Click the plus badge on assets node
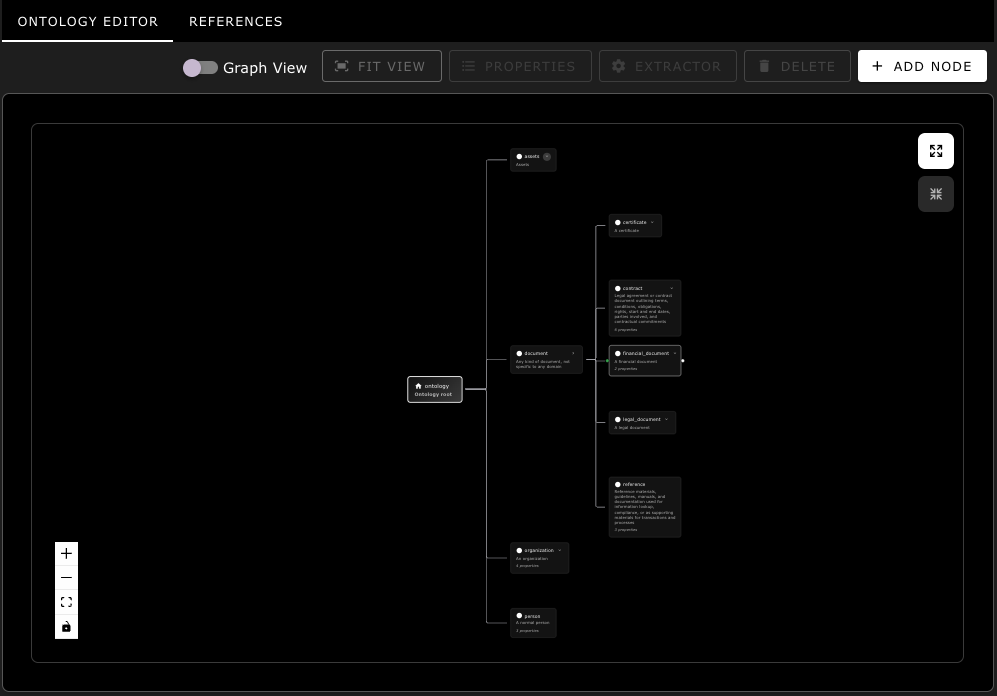Image resolution: width=997 pixels, height=696 pixels. coord(547,157)
